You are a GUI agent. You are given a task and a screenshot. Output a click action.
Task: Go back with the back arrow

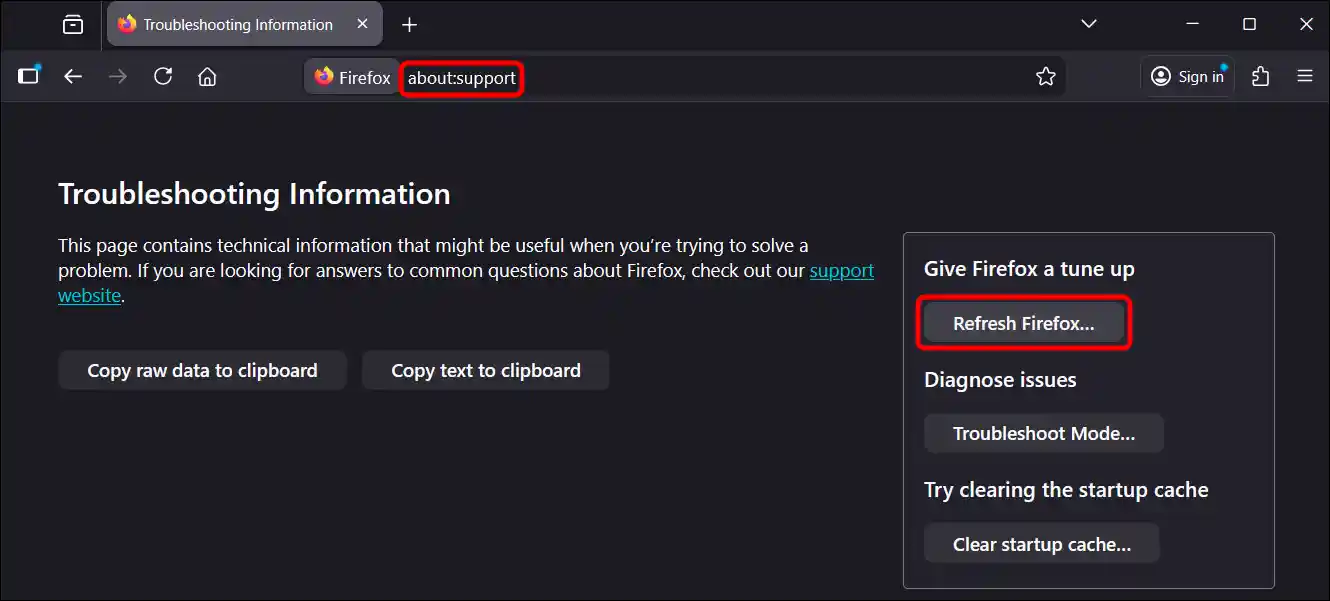point(73,76)
